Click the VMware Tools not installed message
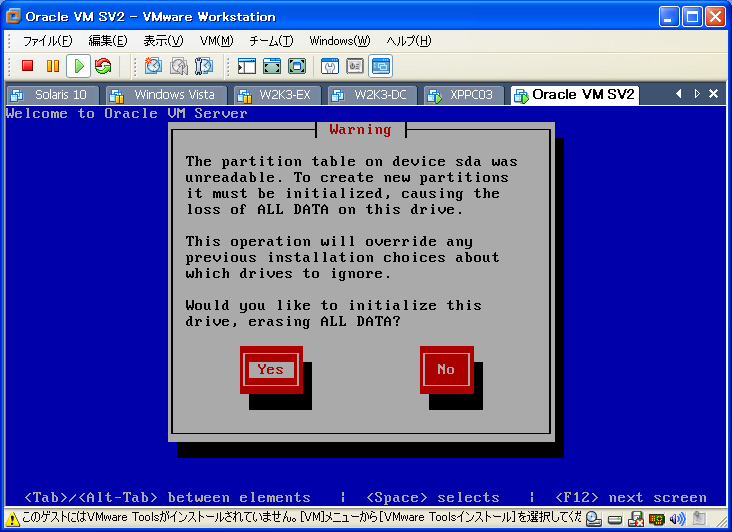732x532 pixels. pyautogui.click(x=301, y=518)
